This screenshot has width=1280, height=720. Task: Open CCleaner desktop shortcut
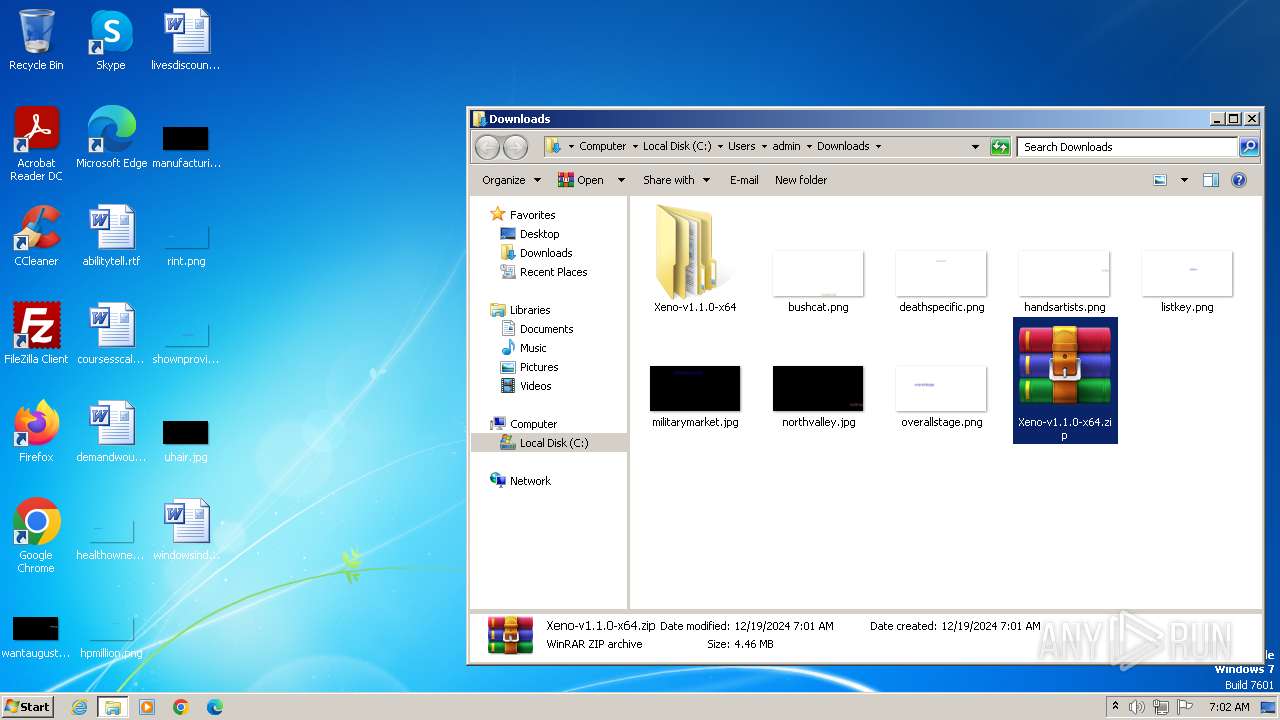[x=36, y=235]
